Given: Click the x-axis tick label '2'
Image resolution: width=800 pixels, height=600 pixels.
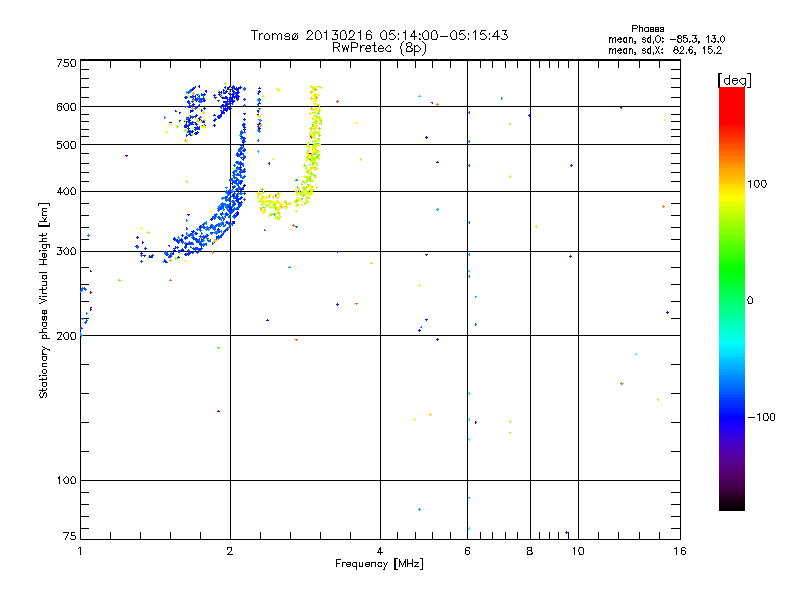Looking at the screenshot, I should tap(230, 551).
